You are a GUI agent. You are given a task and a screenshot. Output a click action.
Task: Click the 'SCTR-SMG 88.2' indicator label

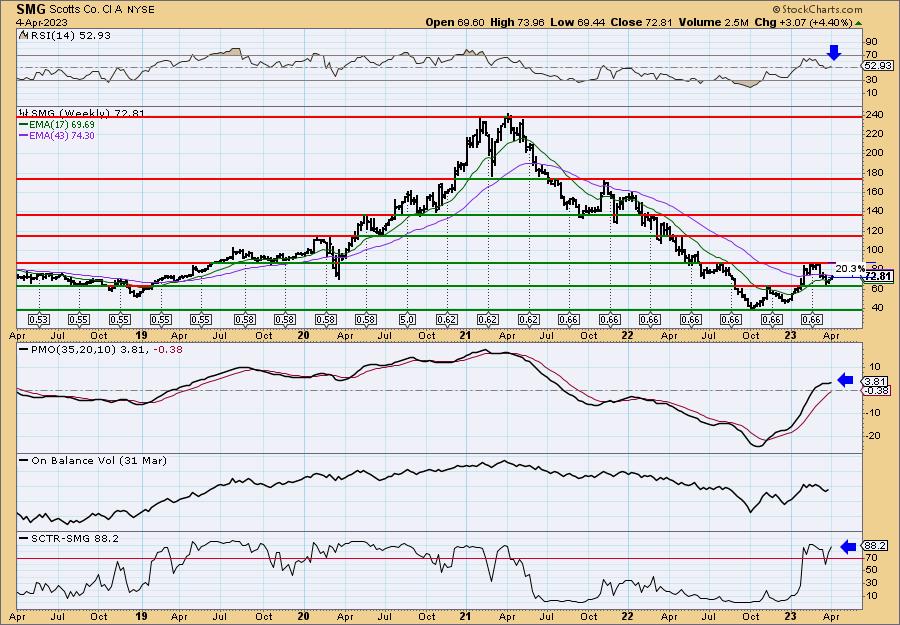click(x=74, y=538)
